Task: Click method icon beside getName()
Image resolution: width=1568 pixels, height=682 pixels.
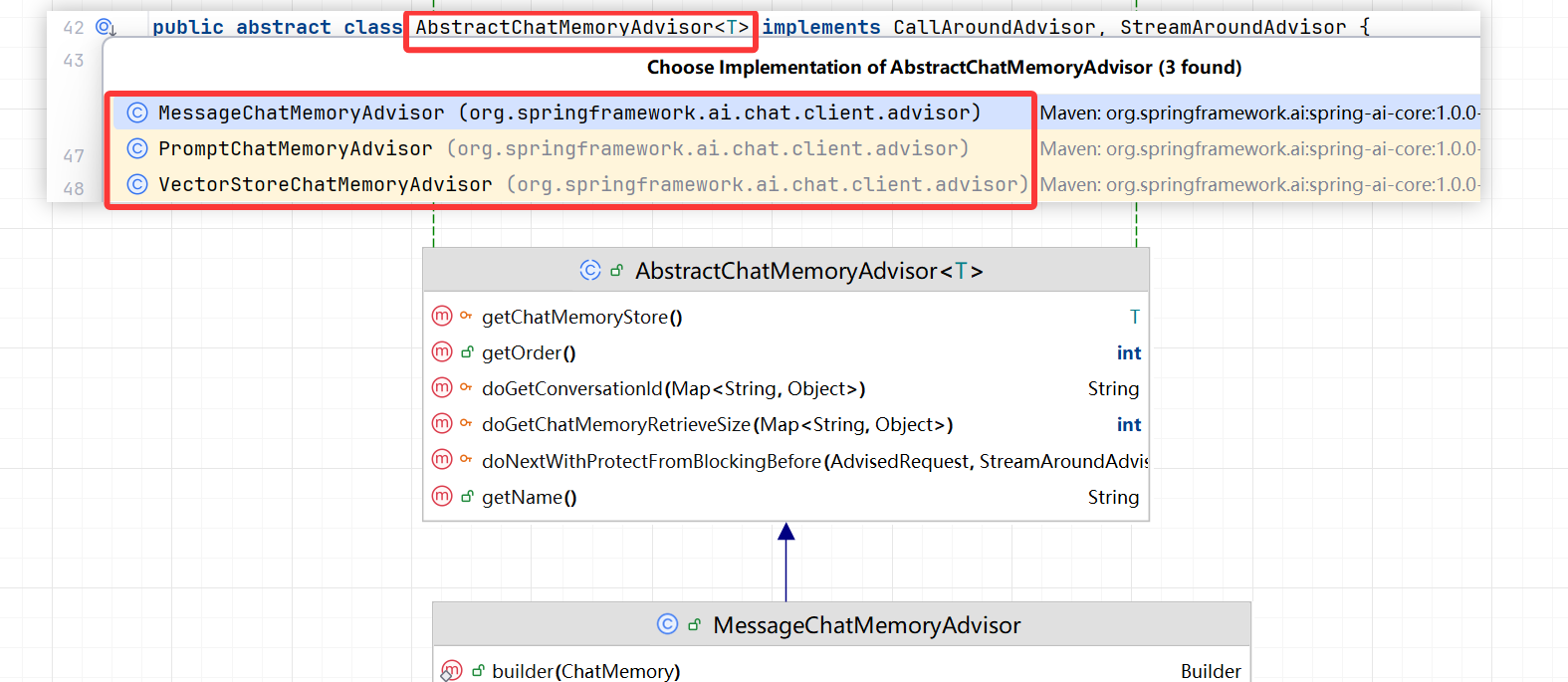Action: (x=442, y=496)
